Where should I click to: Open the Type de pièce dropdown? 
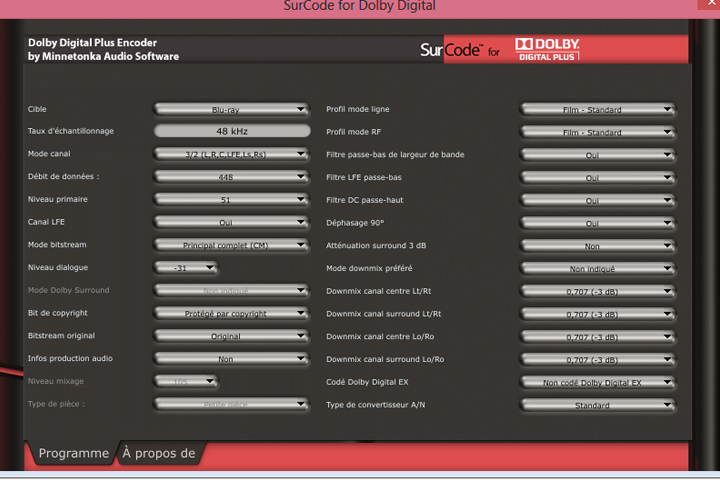[232, 404]
